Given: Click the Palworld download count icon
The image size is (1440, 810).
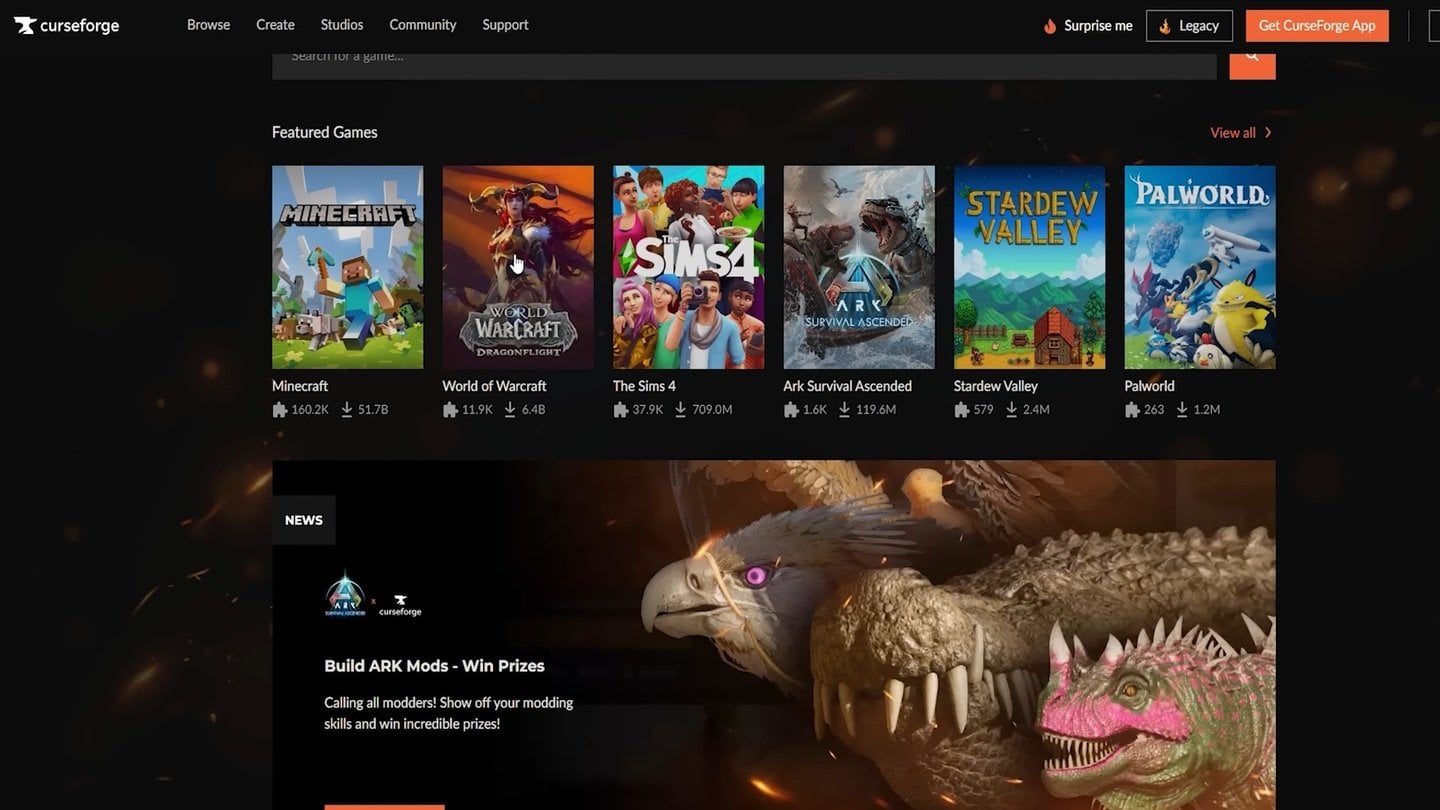Looking at the screenshot, I should click(x=1182, y=410).
